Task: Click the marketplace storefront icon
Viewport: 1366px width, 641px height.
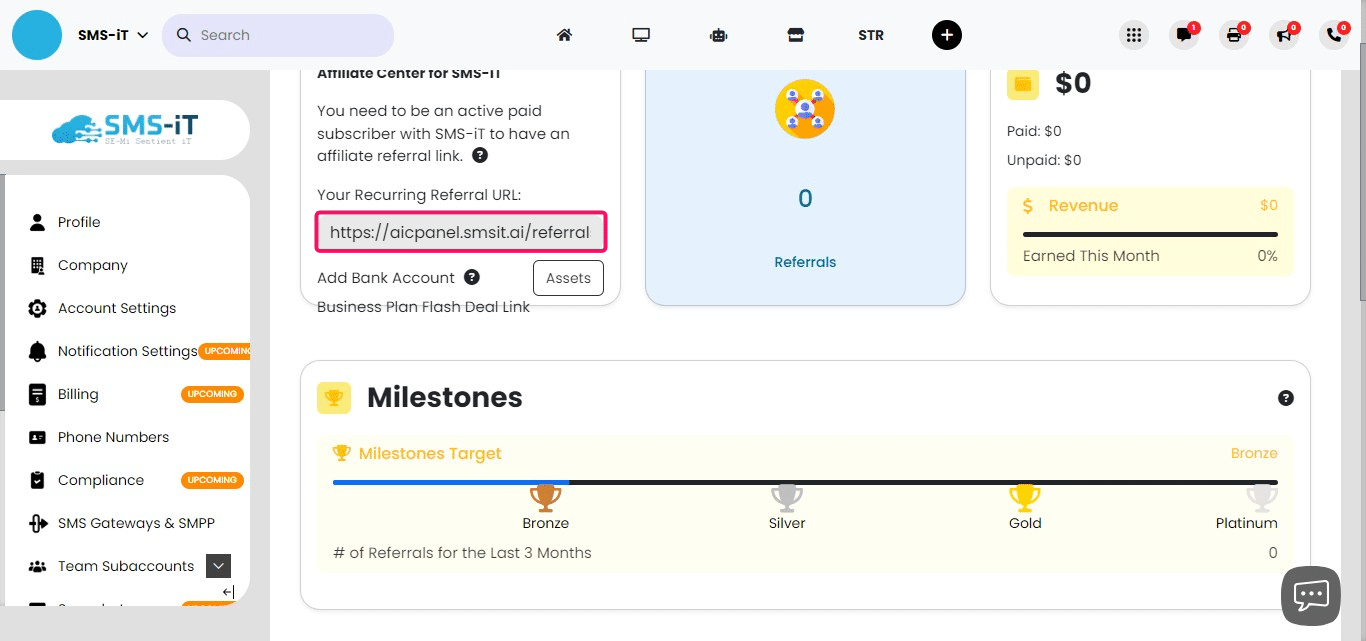Action: (795, 34)
